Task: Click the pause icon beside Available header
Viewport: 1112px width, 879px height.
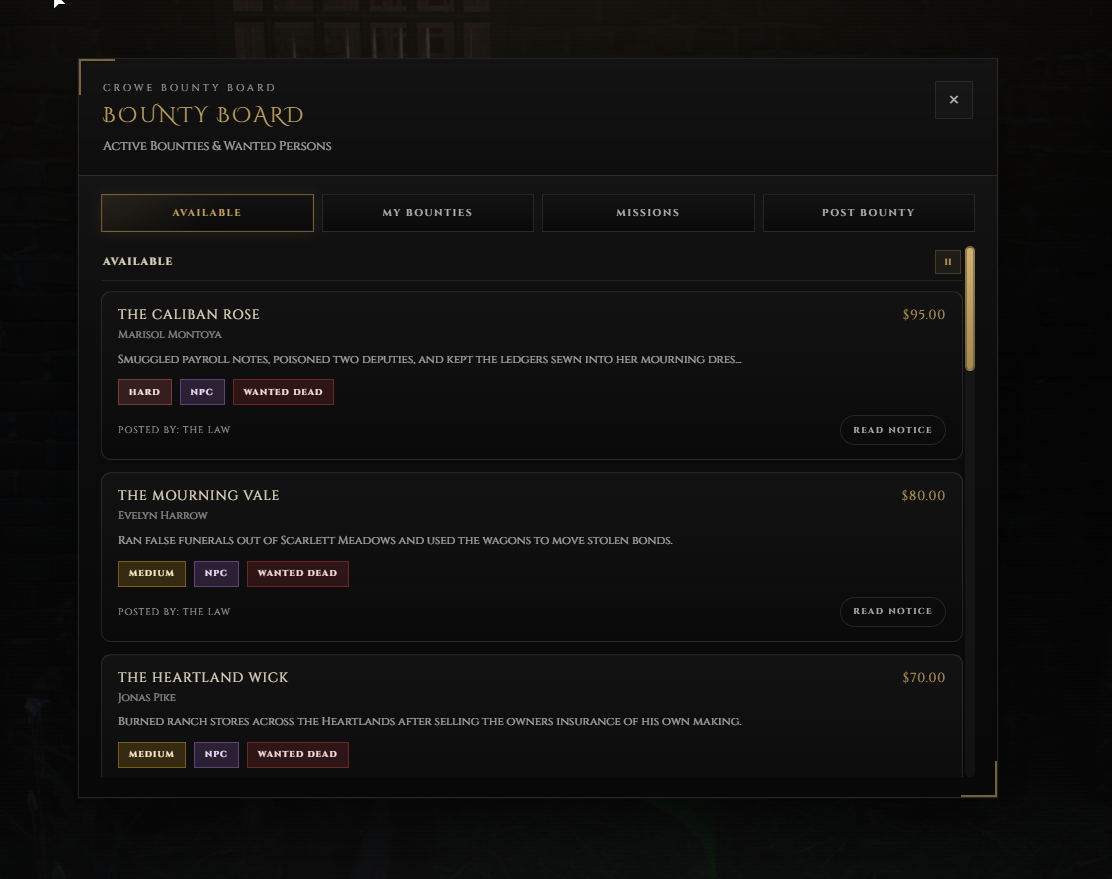Action: click(x=947, y=262)
